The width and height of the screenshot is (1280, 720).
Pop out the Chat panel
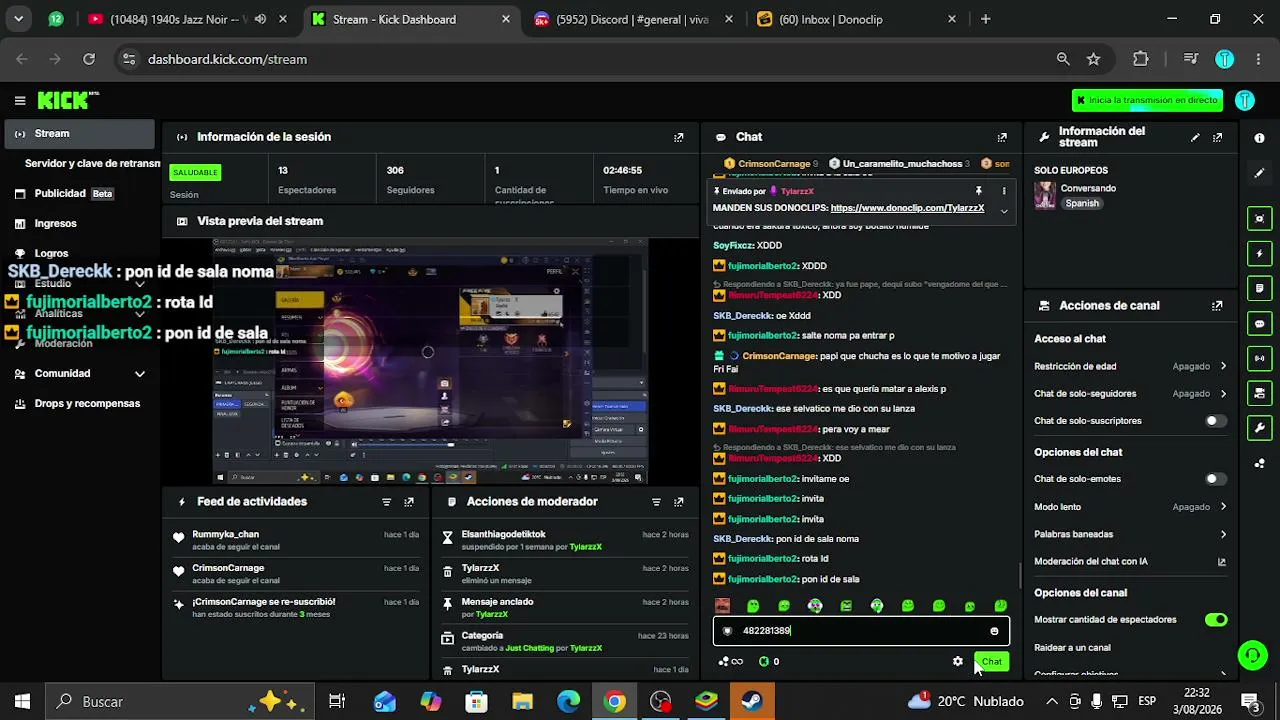tap(1002, 137)
